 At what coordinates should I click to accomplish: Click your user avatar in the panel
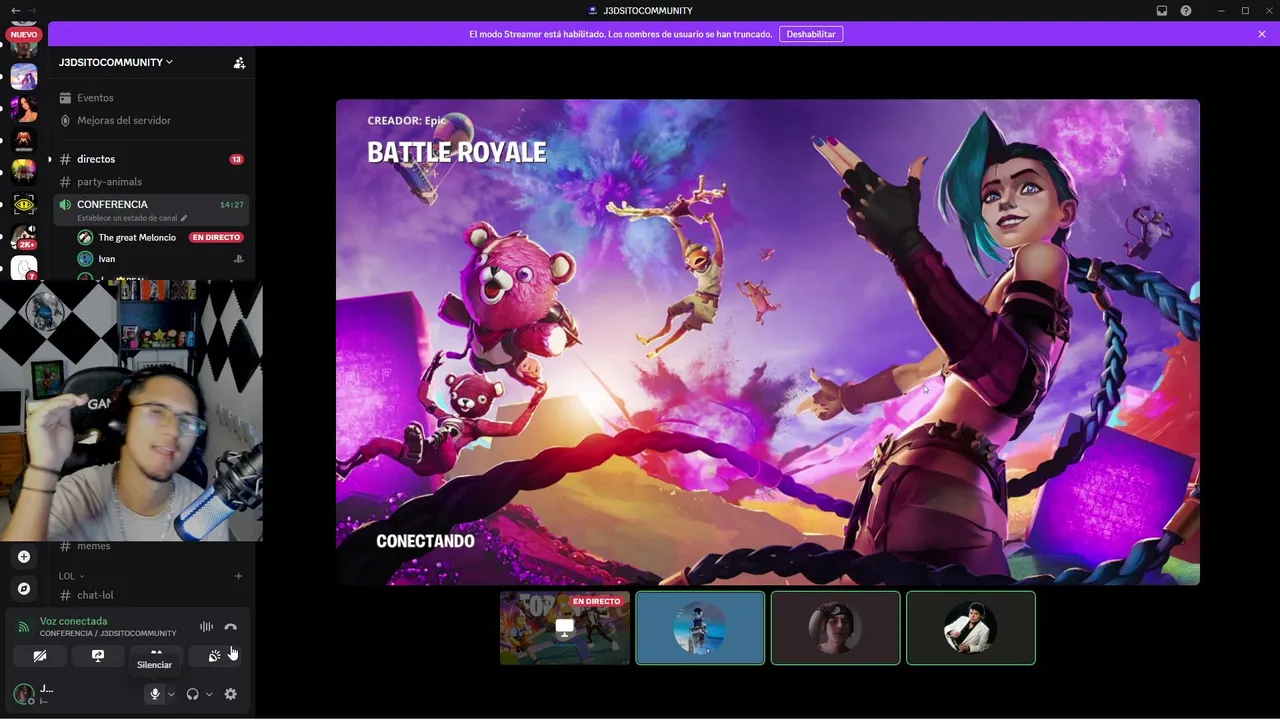(23, 693)
